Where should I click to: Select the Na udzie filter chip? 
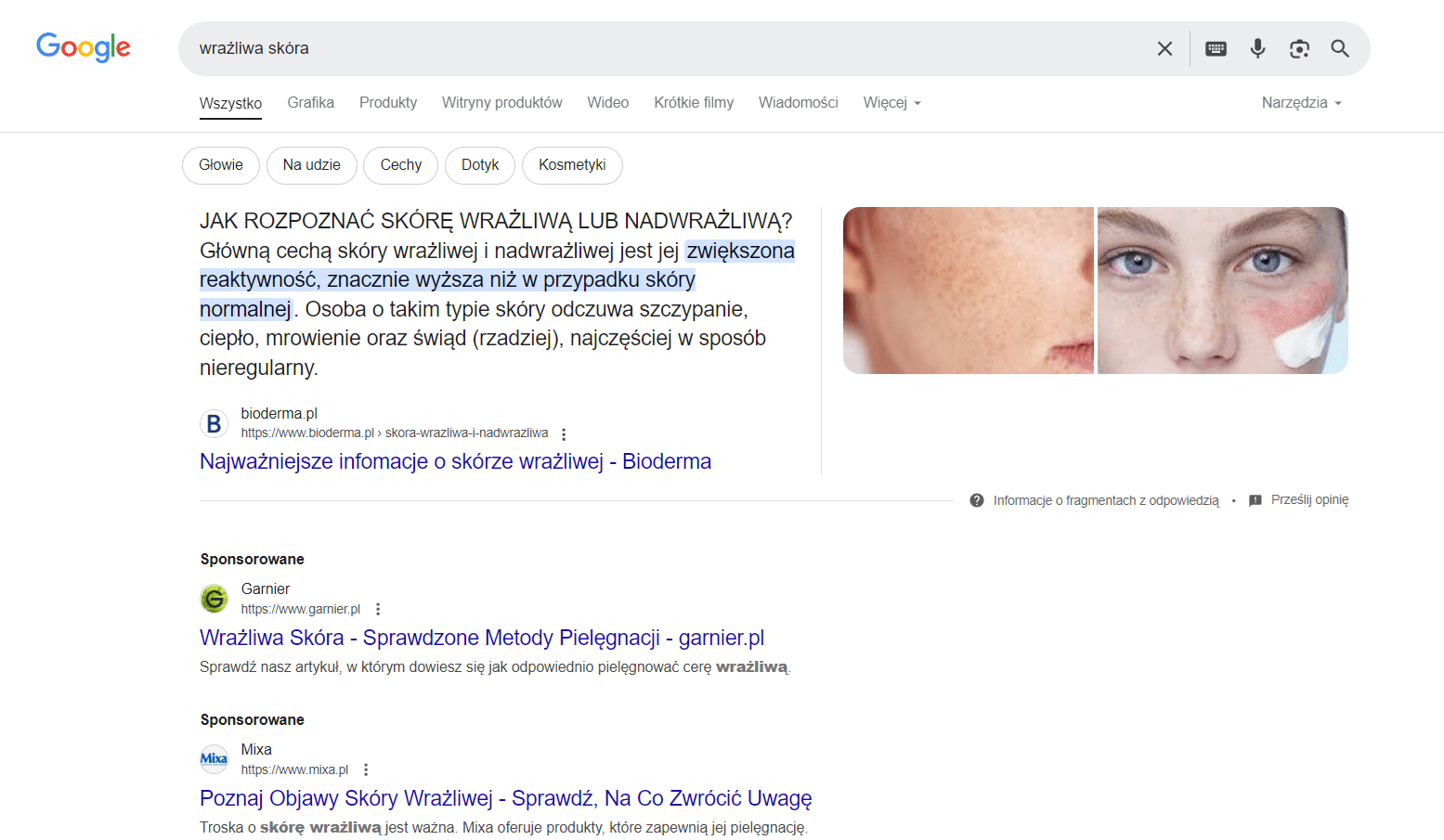(x=312, y=165)
